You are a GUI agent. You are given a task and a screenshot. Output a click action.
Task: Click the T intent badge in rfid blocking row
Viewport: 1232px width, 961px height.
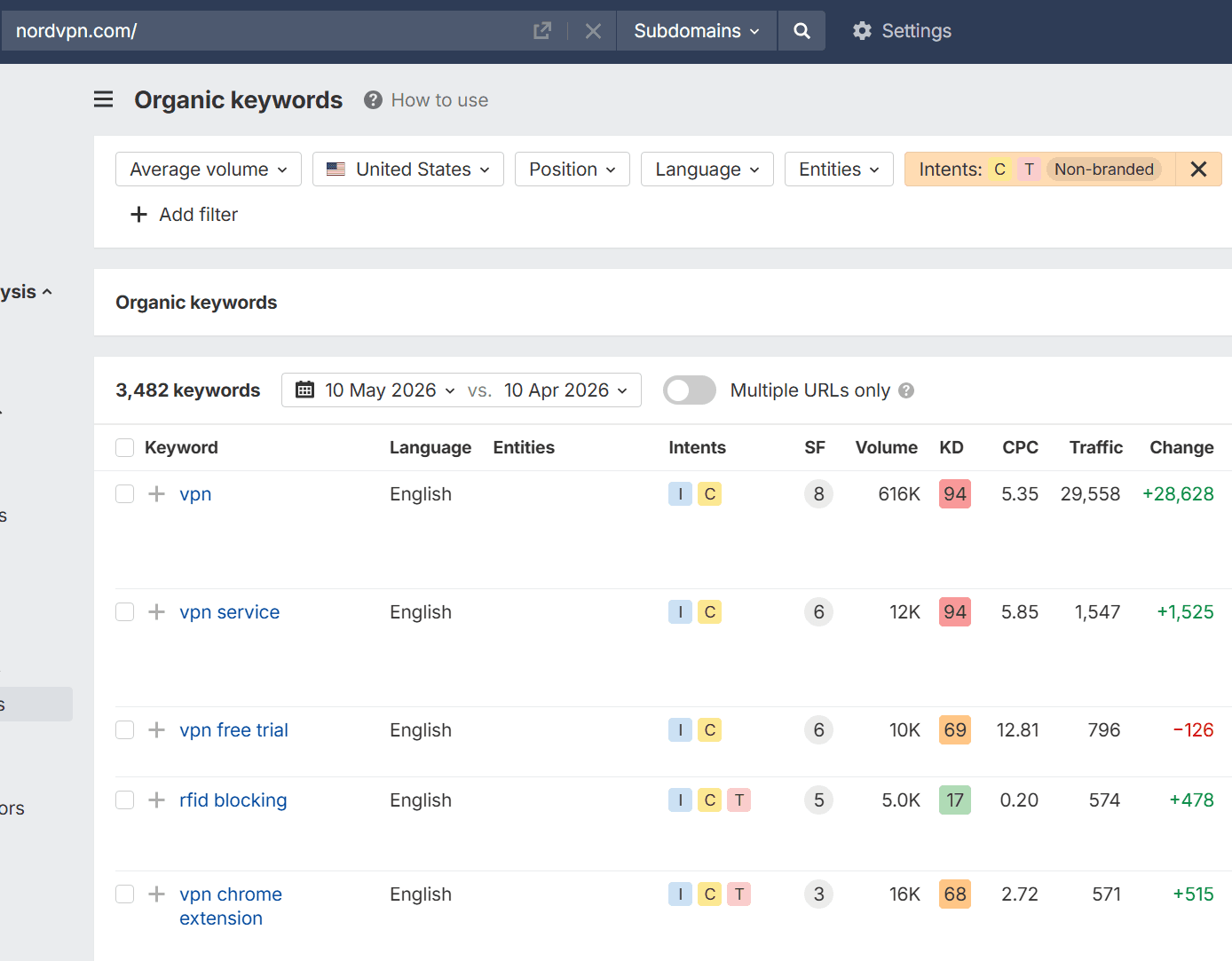click(738, 800)
